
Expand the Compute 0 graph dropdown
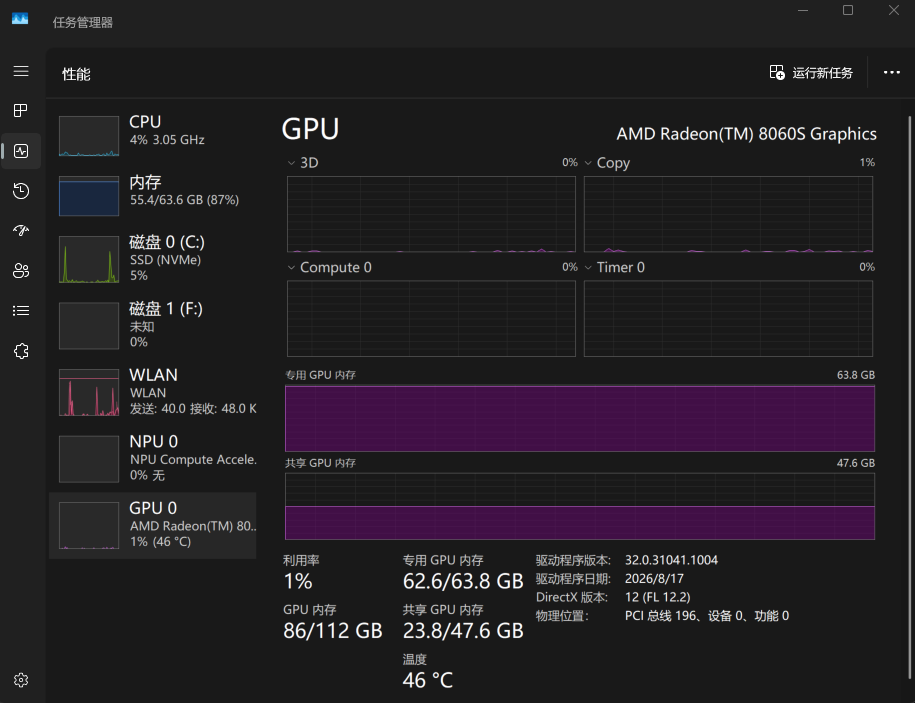291,267
